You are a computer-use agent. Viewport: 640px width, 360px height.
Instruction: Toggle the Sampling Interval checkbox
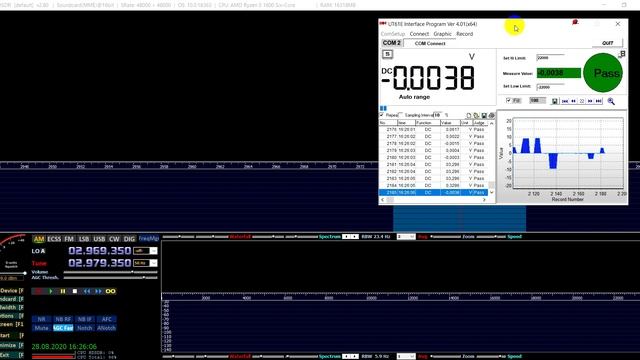[401, 115]
